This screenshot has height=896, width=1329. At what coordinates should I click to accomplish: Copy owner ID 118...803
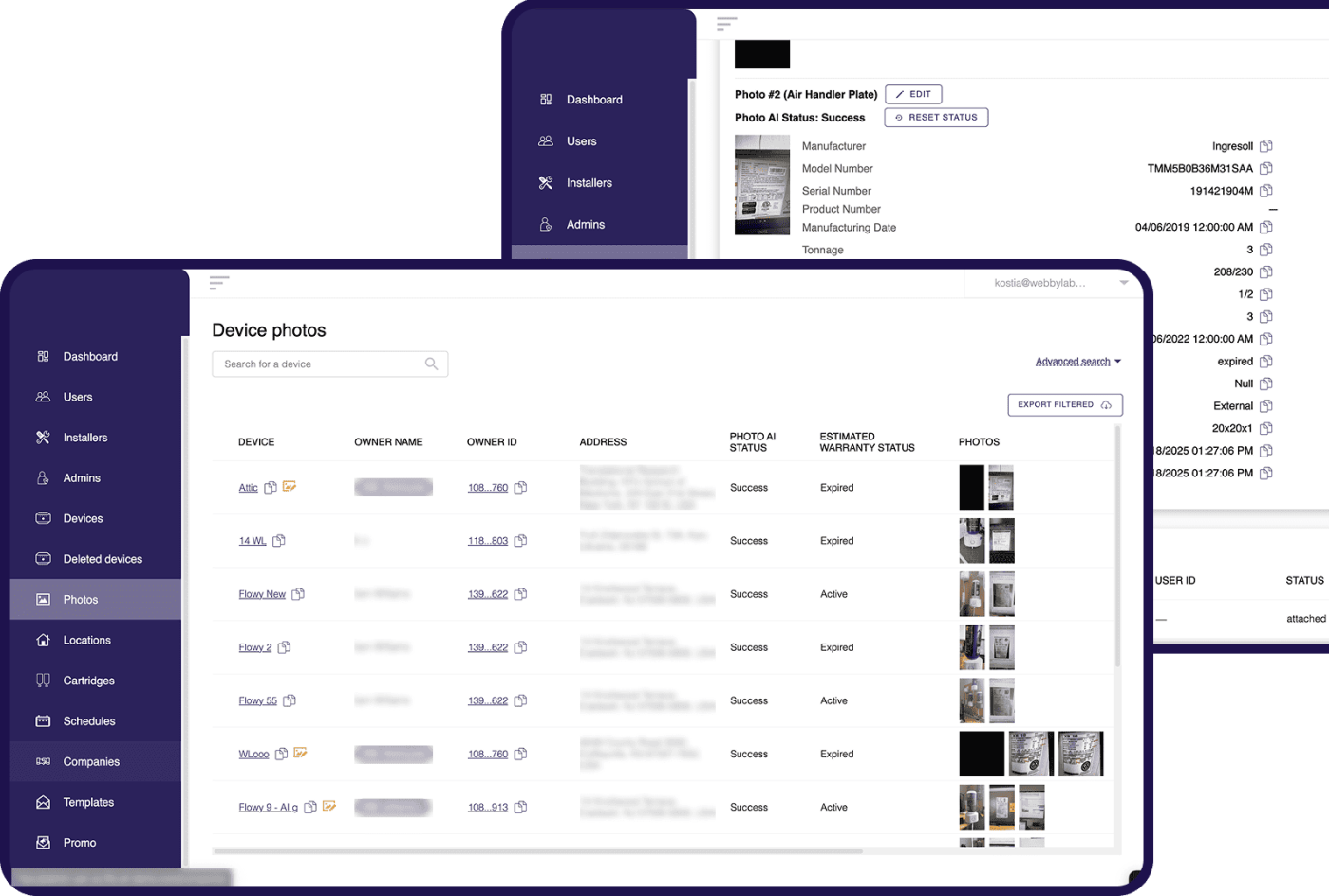coord(520,541)
